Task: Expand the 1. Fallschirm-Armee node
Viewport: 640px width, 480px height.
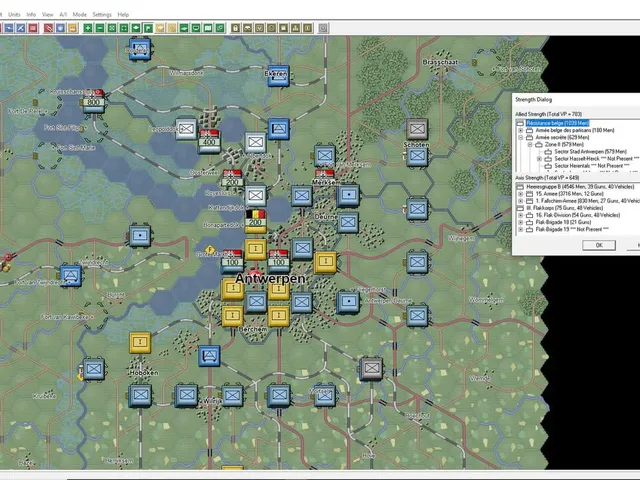Action: [x=520, y=201]
